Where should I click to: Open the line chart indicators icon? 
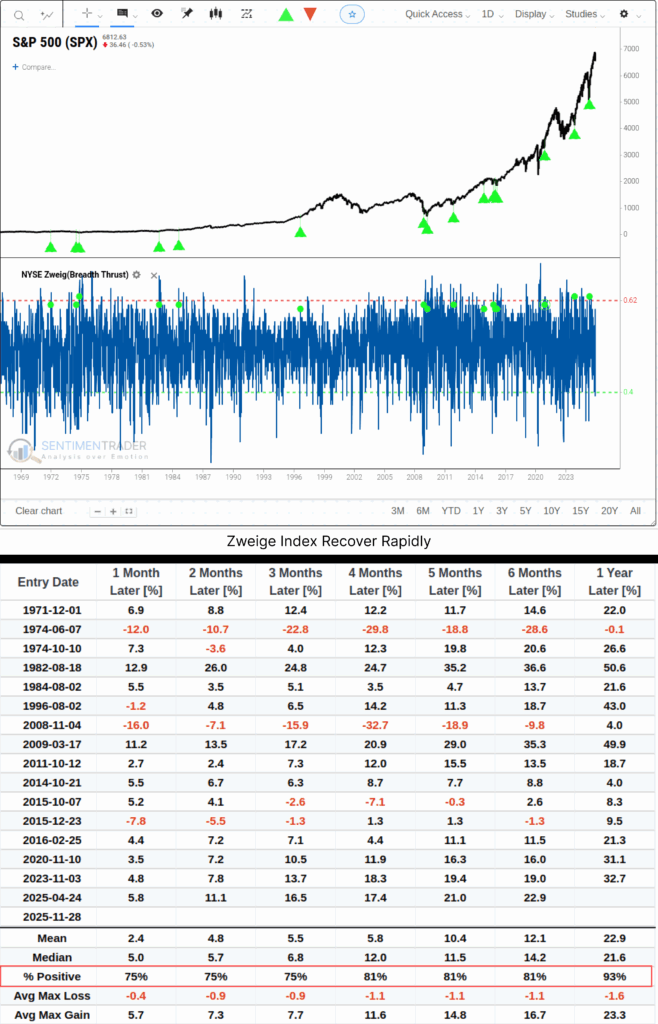(48, 14)
